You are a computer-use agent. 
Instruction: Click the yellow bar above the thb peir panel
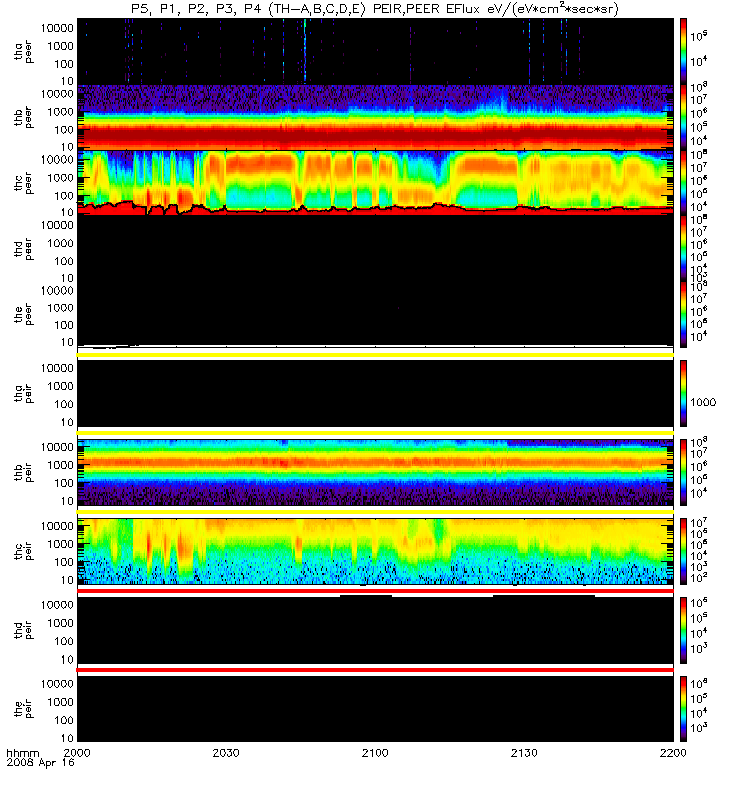click(375, 433)
